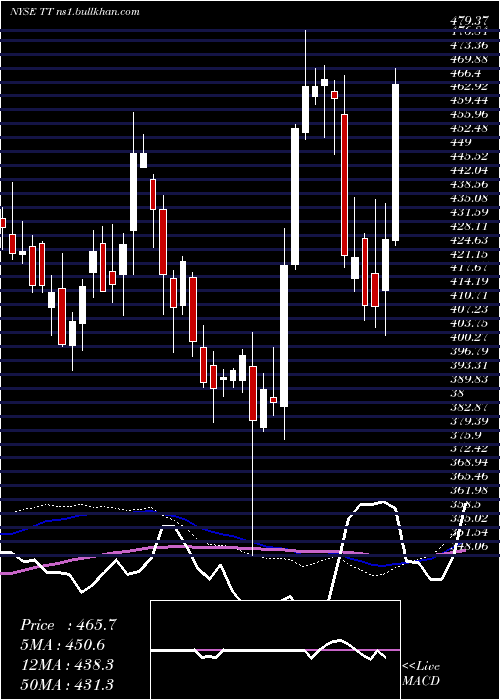Click the 396.79 price axis label
Screen dimensions: 500x700
(470, 351)
